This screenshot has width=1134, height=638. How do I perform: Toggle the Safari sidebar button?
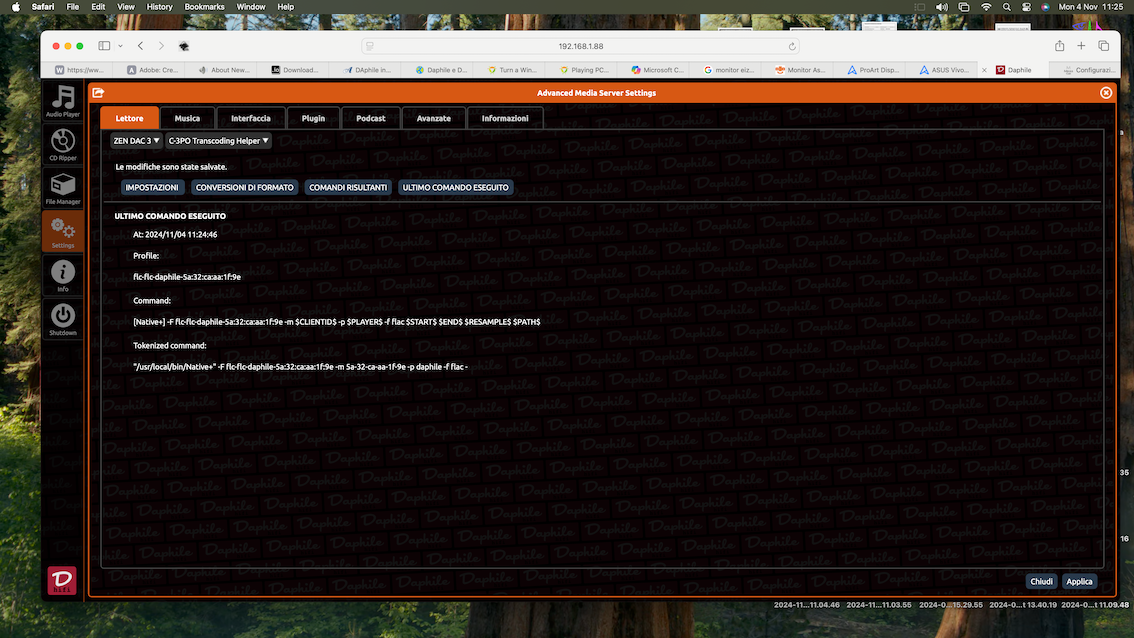104,46
